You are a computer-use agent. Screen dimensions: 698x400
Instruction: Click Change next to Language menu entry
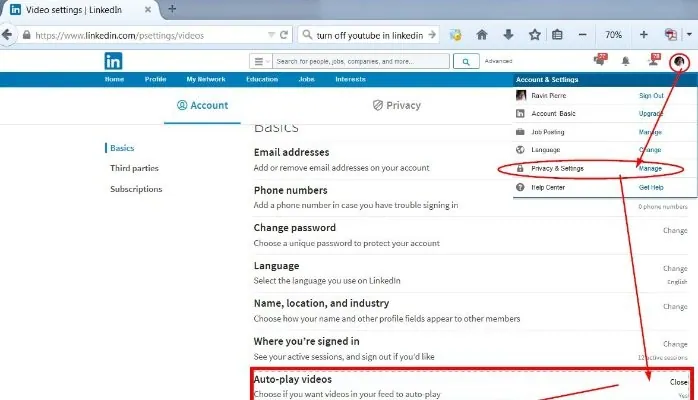click(x=650, y=150)
